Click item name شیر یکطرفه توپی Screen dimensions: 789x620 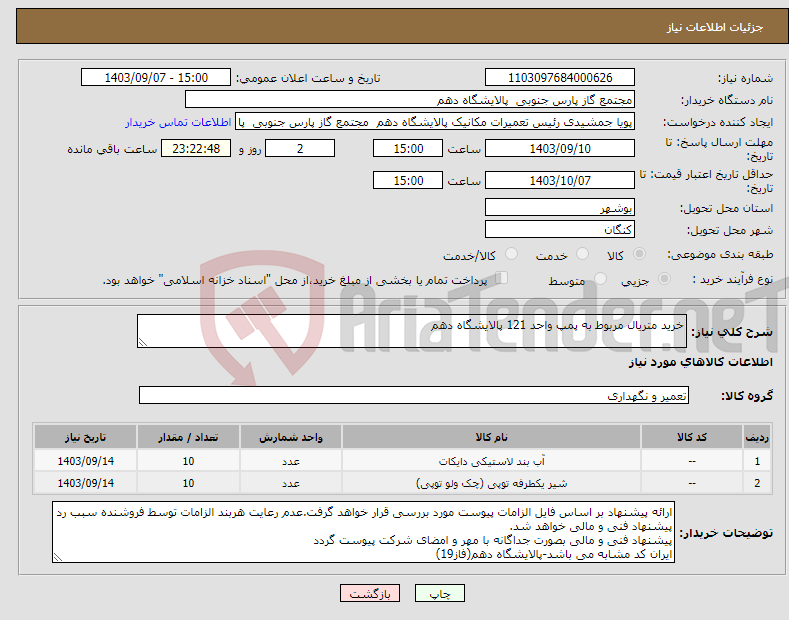coord(492,483)
